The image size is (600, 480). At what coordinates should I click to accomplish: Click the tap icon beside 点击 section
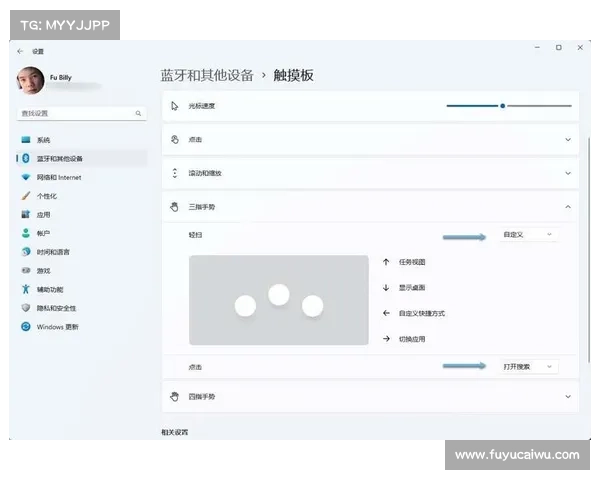[x=175, y=139]
